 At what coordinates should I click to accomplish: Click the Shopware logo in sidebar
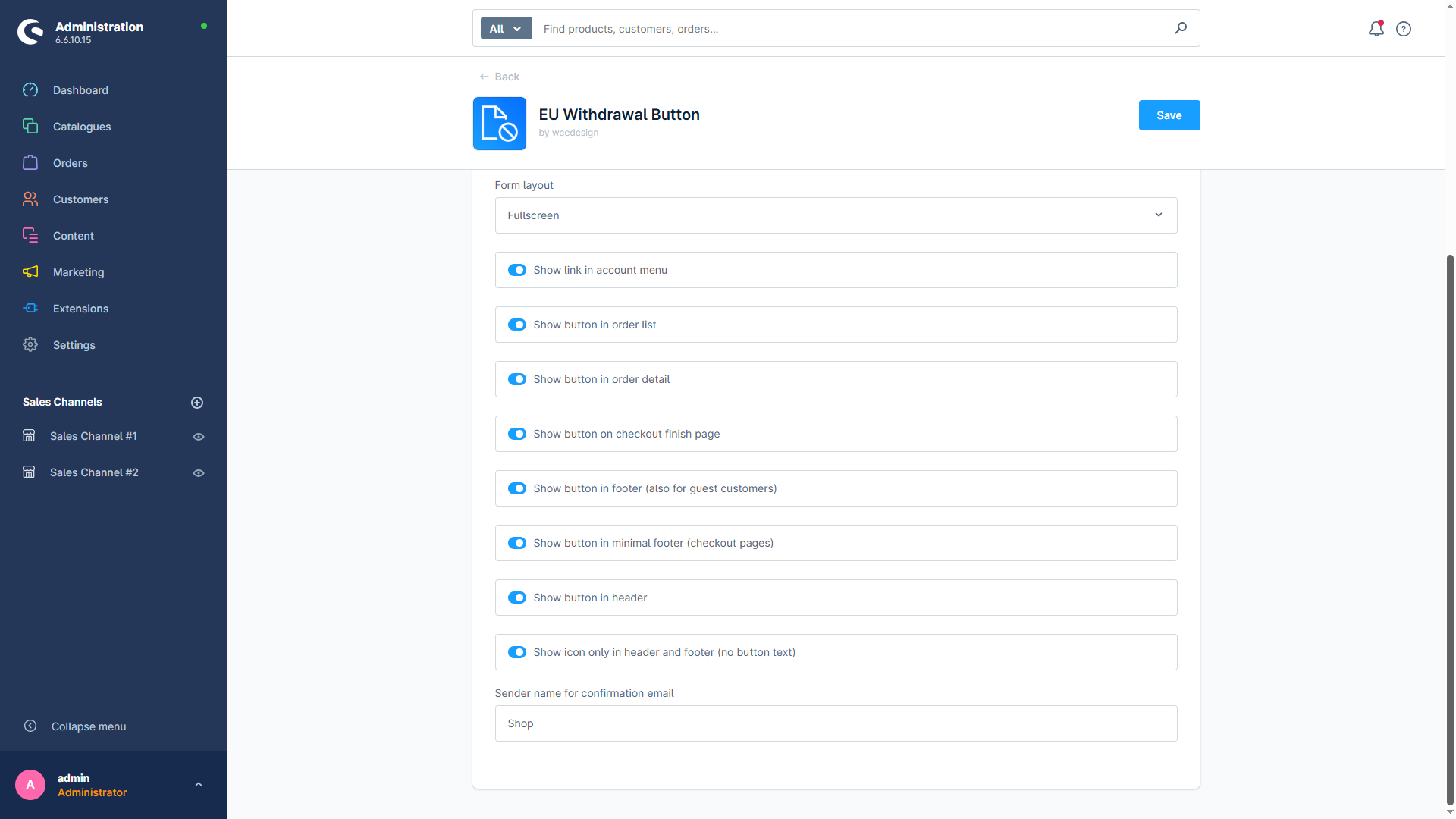(x=30, y=32)
